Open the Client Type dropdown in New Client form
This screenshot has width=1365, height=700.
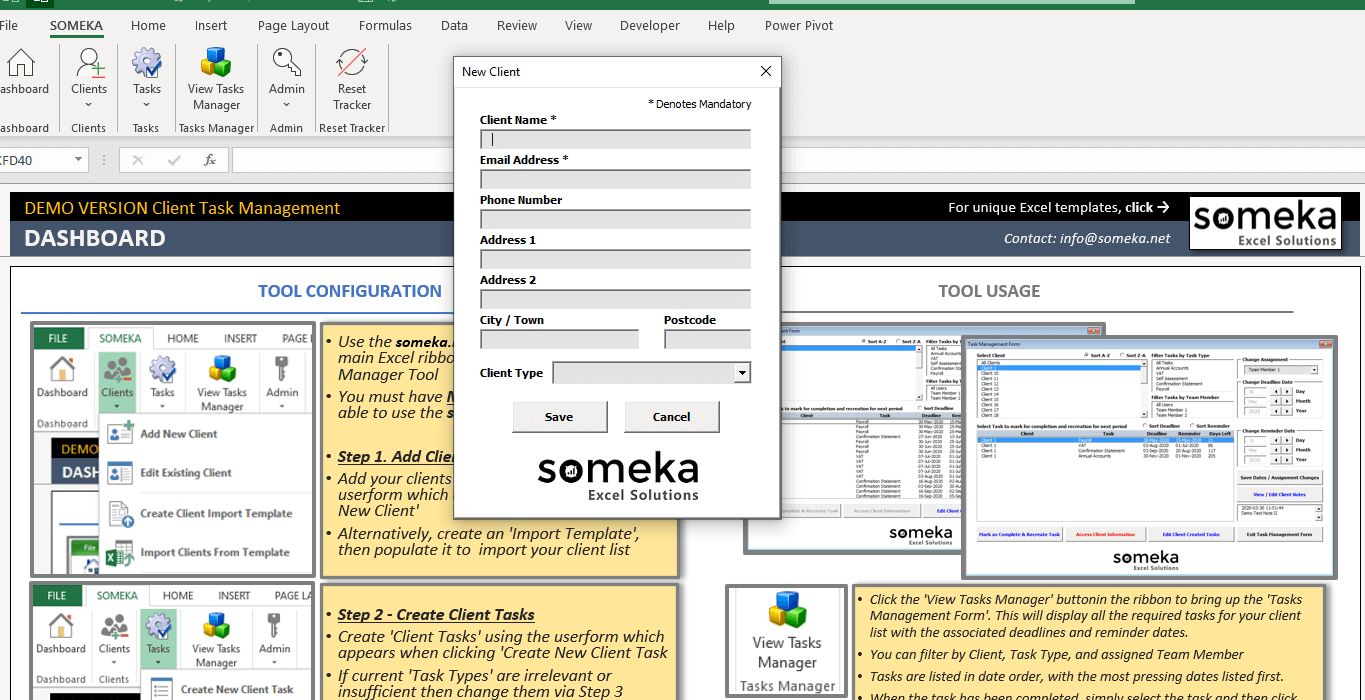[741, 372]
